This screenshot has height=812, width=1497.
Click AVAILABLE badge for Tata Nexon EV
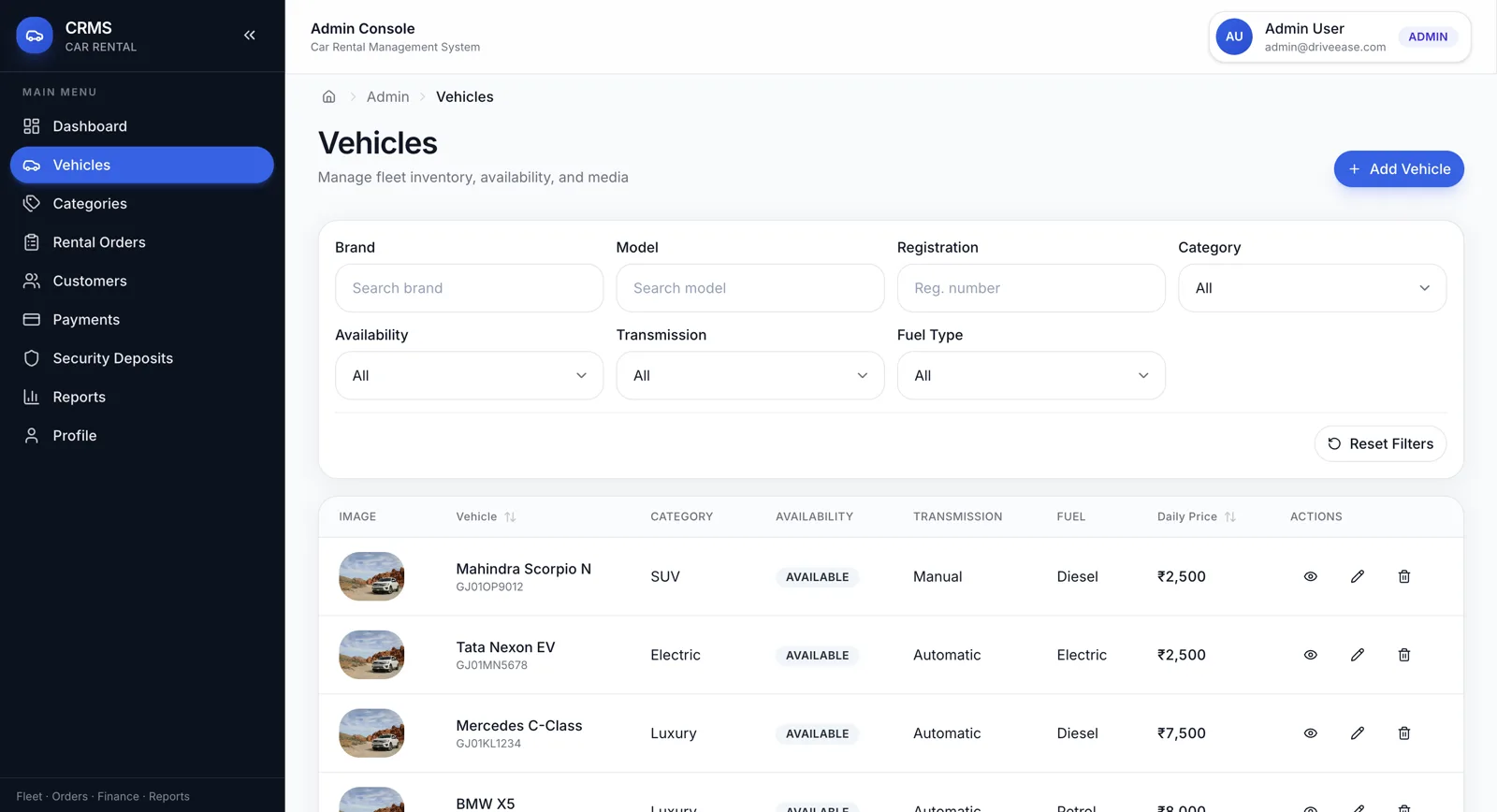click(x=817, y=656)
